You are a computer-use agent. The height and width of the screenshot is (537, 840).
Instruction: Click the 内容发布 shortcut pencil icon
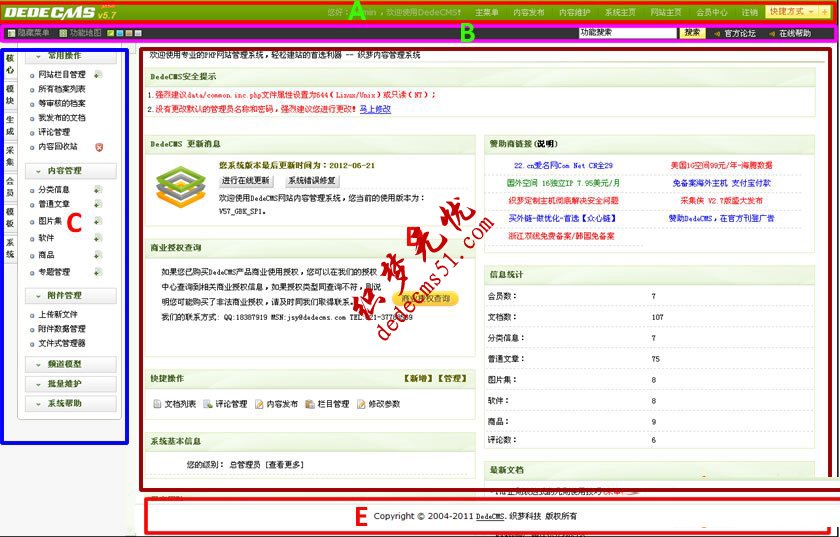tap(259, 404)
